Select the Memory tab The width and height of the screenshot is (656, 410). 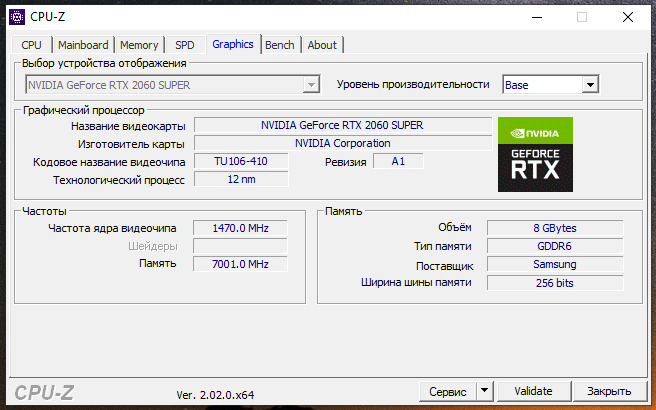[x=139, y=45]
